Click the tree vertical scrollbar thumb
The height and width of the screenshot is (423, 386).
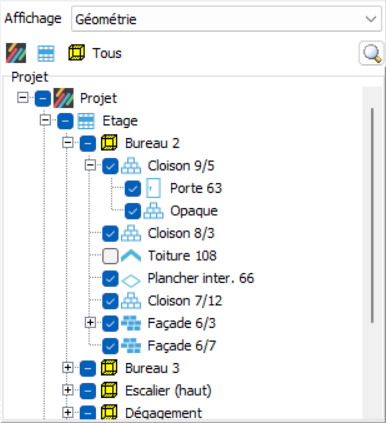tap(372, 215)
